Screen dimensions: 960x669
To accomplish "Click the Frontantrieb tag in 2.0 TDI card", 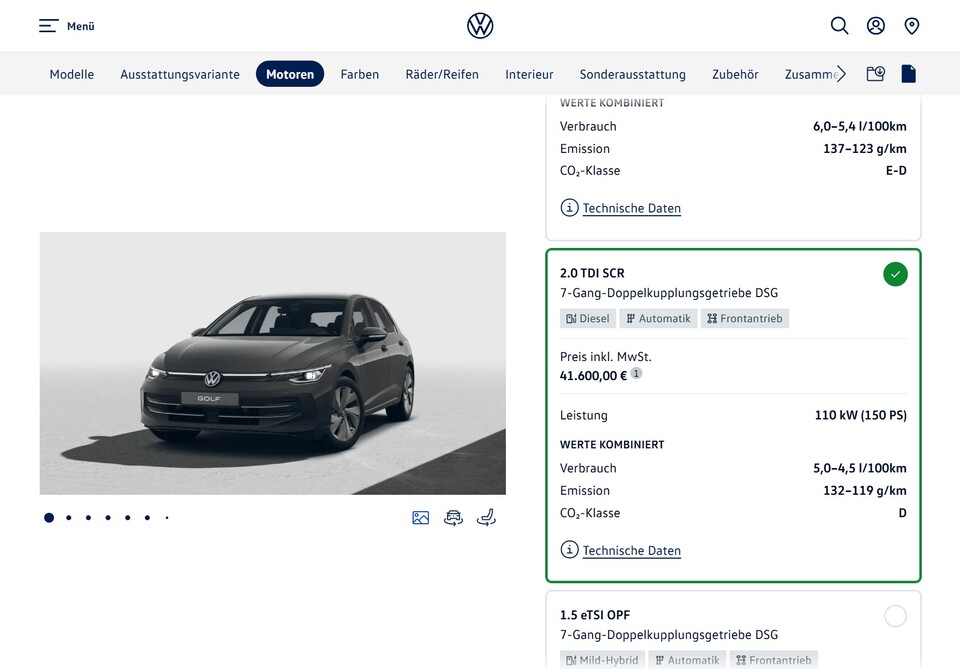I will click(x=745, y=318).
